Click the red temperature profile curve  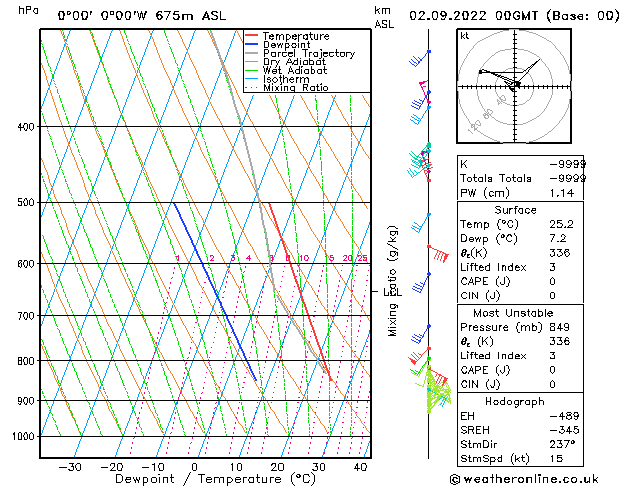[x=301, y=293]
